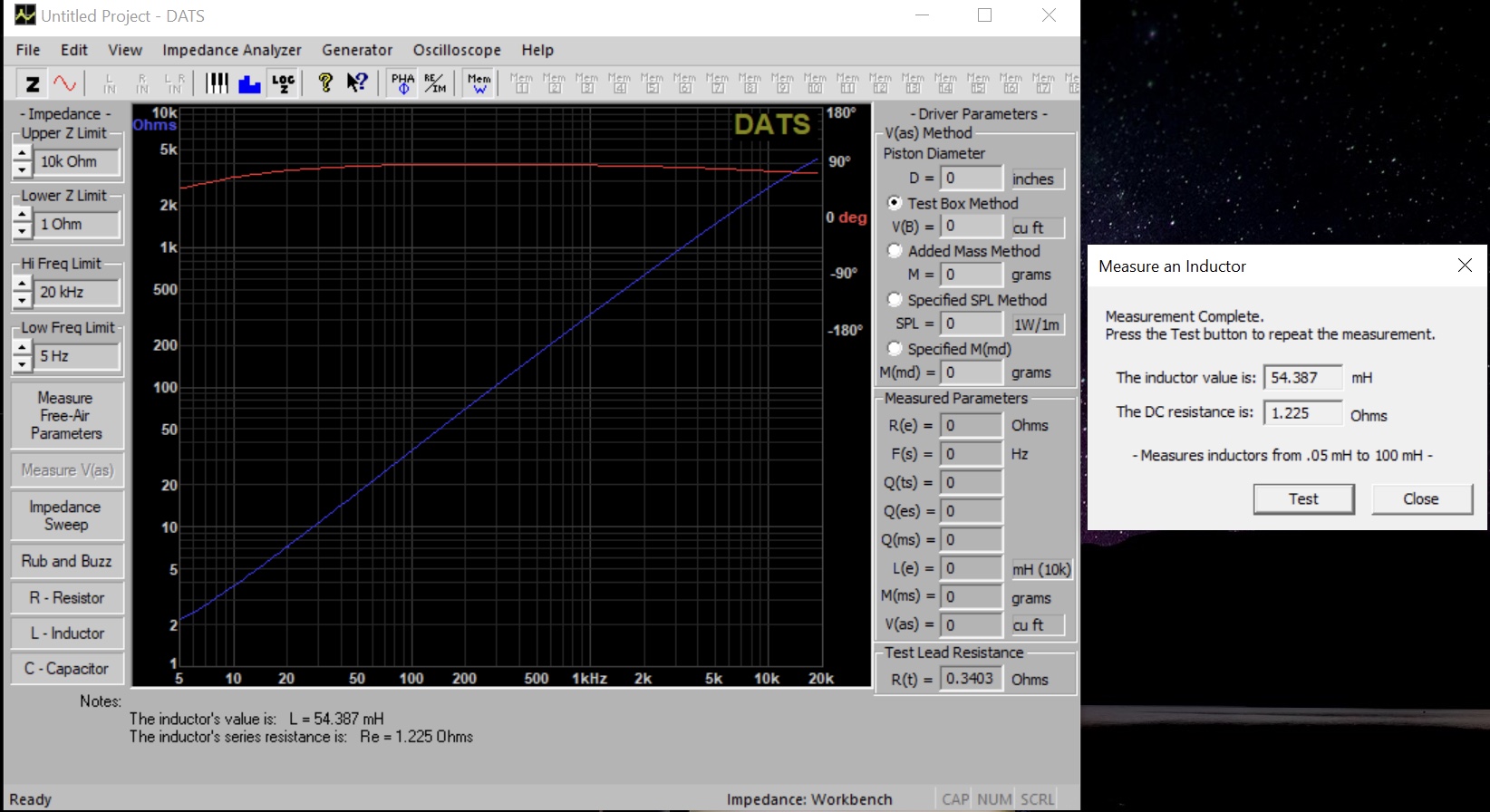Lower the Hi Freq Limit with down arrow
This screenshot has width=1490, height=812.
pos(22,299)
